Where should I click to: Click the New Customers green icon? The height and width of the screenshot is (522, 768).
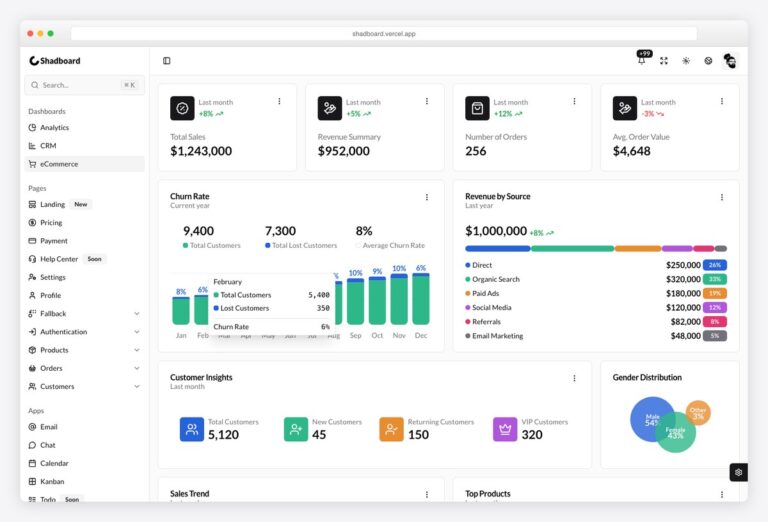[296, 429]
